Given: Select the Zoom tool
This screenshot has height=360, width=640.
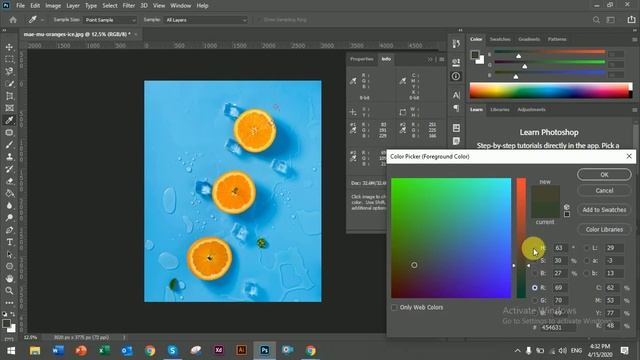Looking at the screenshot, I should tap(9, 291).
